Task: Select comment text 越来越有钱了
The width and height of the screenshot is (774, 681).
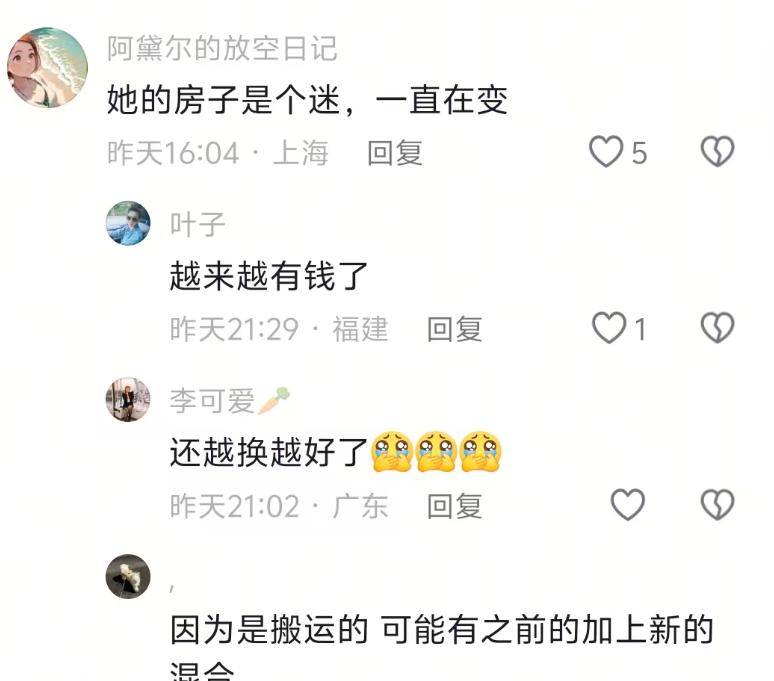Action: 269,276
